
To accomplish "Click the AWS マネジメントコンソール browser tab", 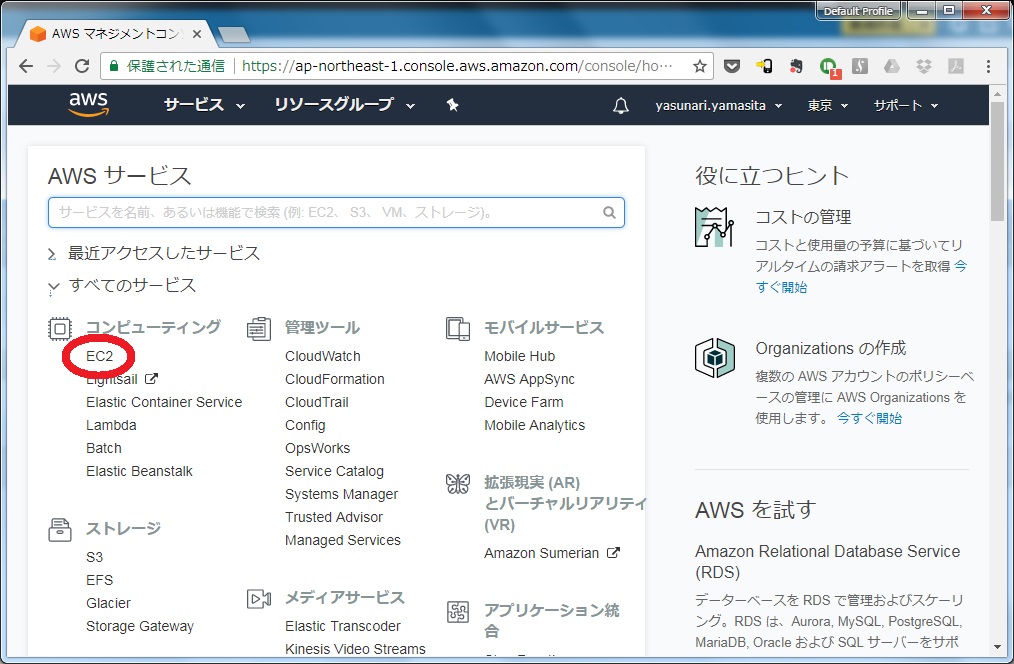I will point(116,34).
